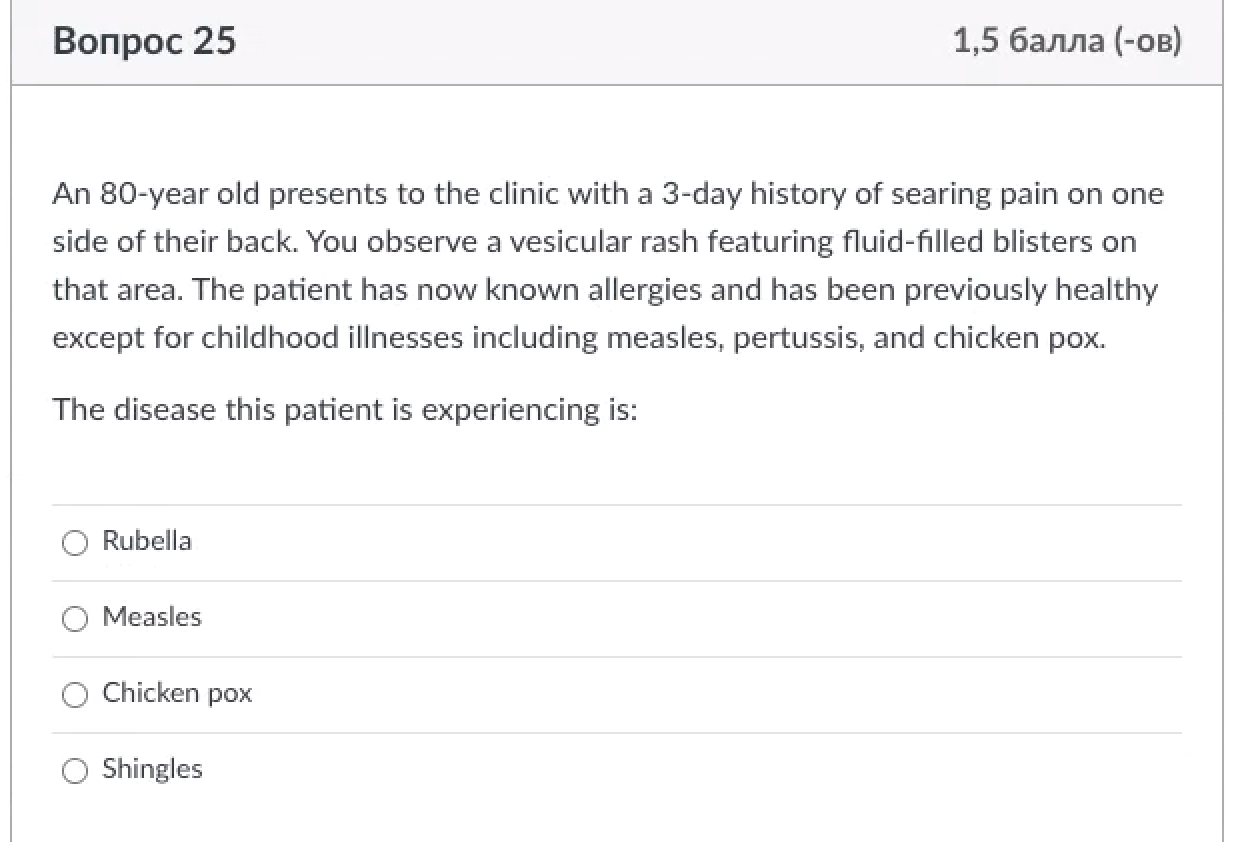Image resolution: width=1240 pixels, height=842 pixels.
Task: Click the "1,5 балла (-ов)" points indicator
Action: pyautogui.click(x=1067, y=41)
